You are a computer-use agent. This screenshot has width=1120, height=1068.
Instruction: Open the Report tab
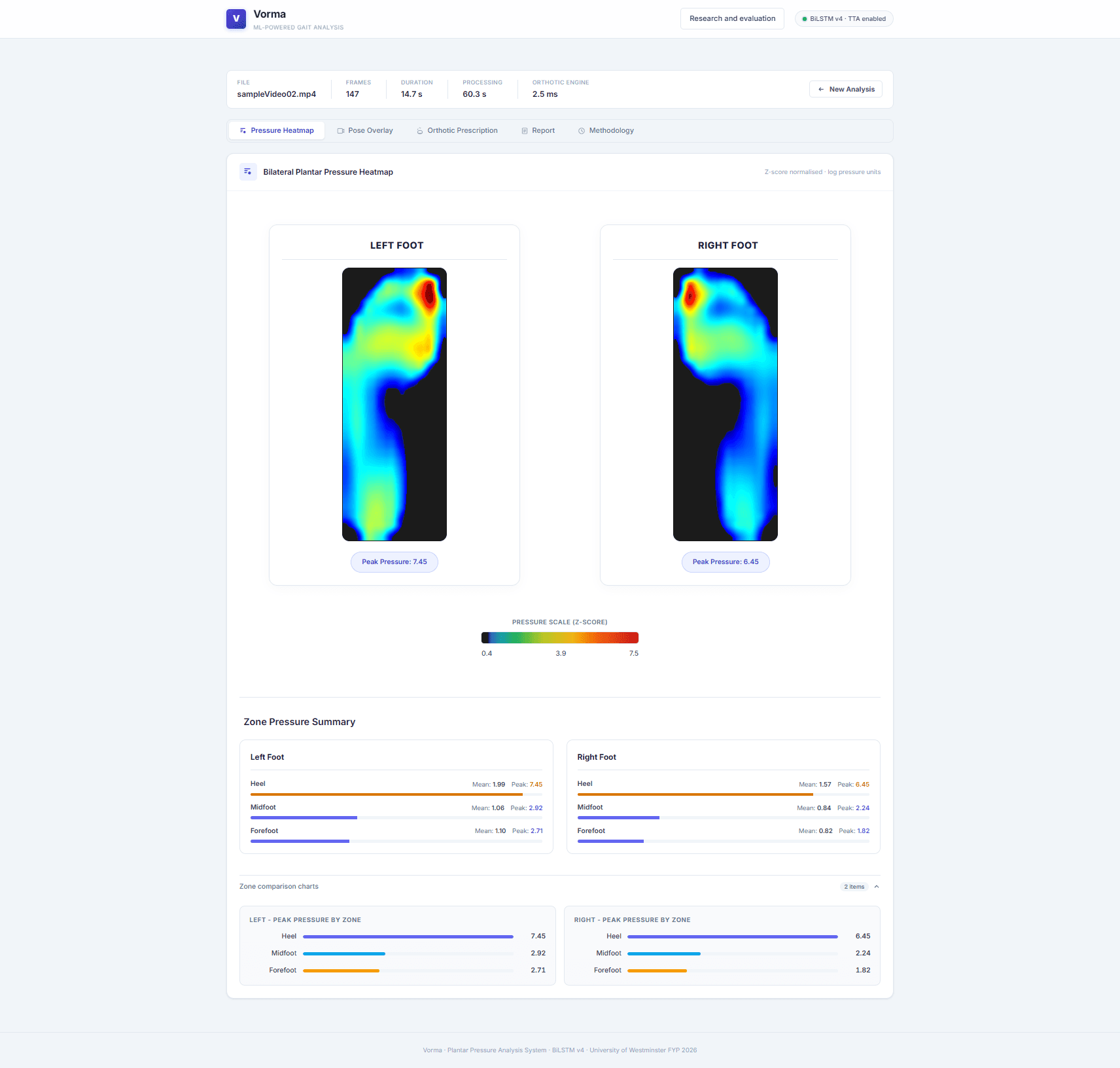[x=538, y=131]
